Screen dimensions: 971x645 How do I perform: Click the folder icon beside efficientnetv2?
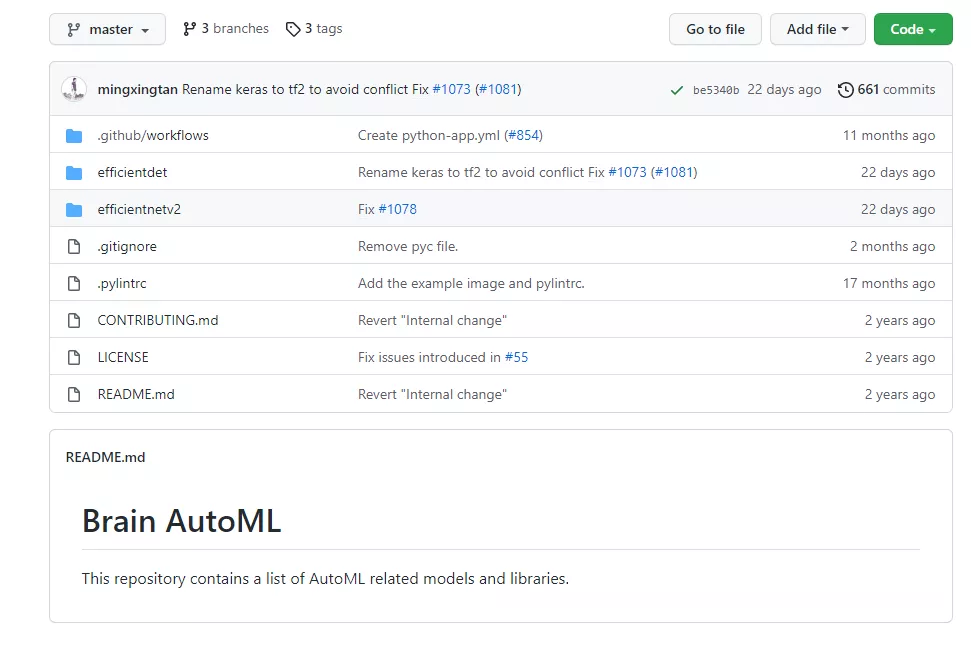[74, 209]
